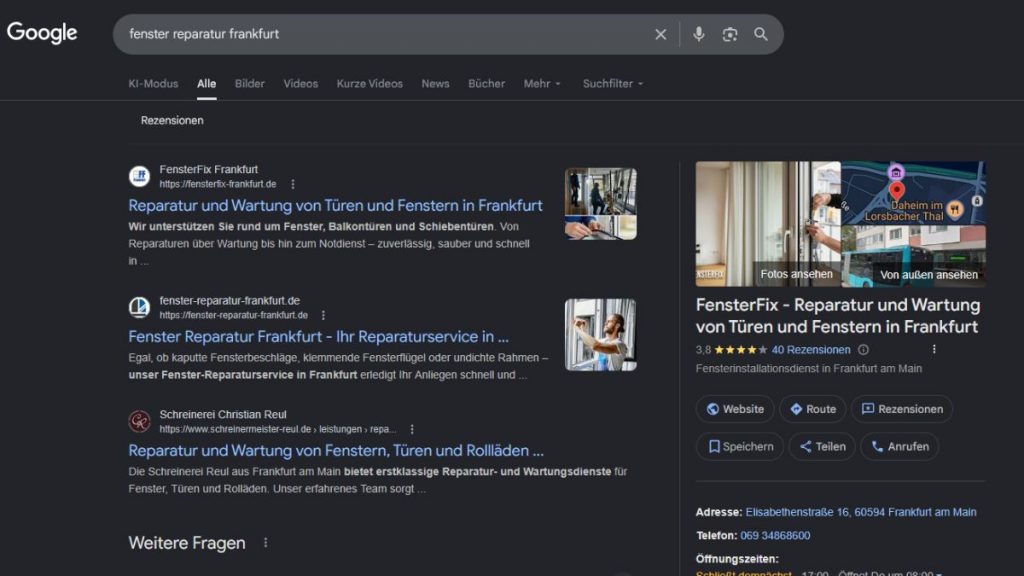Click the voice search microphone icon
This screenshot has width=1024, height=576.
pos(698,33)
